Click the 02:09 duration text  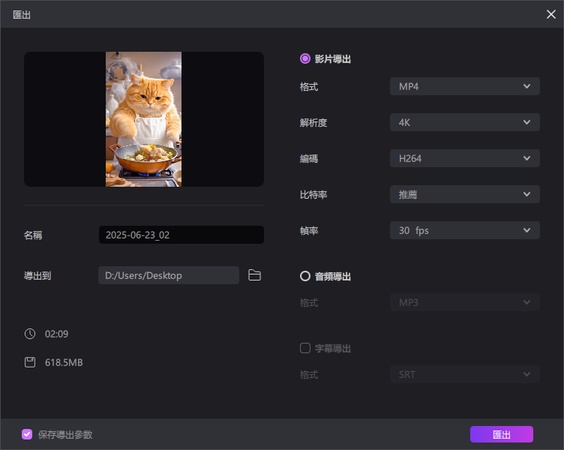click(x=56, y=334)
